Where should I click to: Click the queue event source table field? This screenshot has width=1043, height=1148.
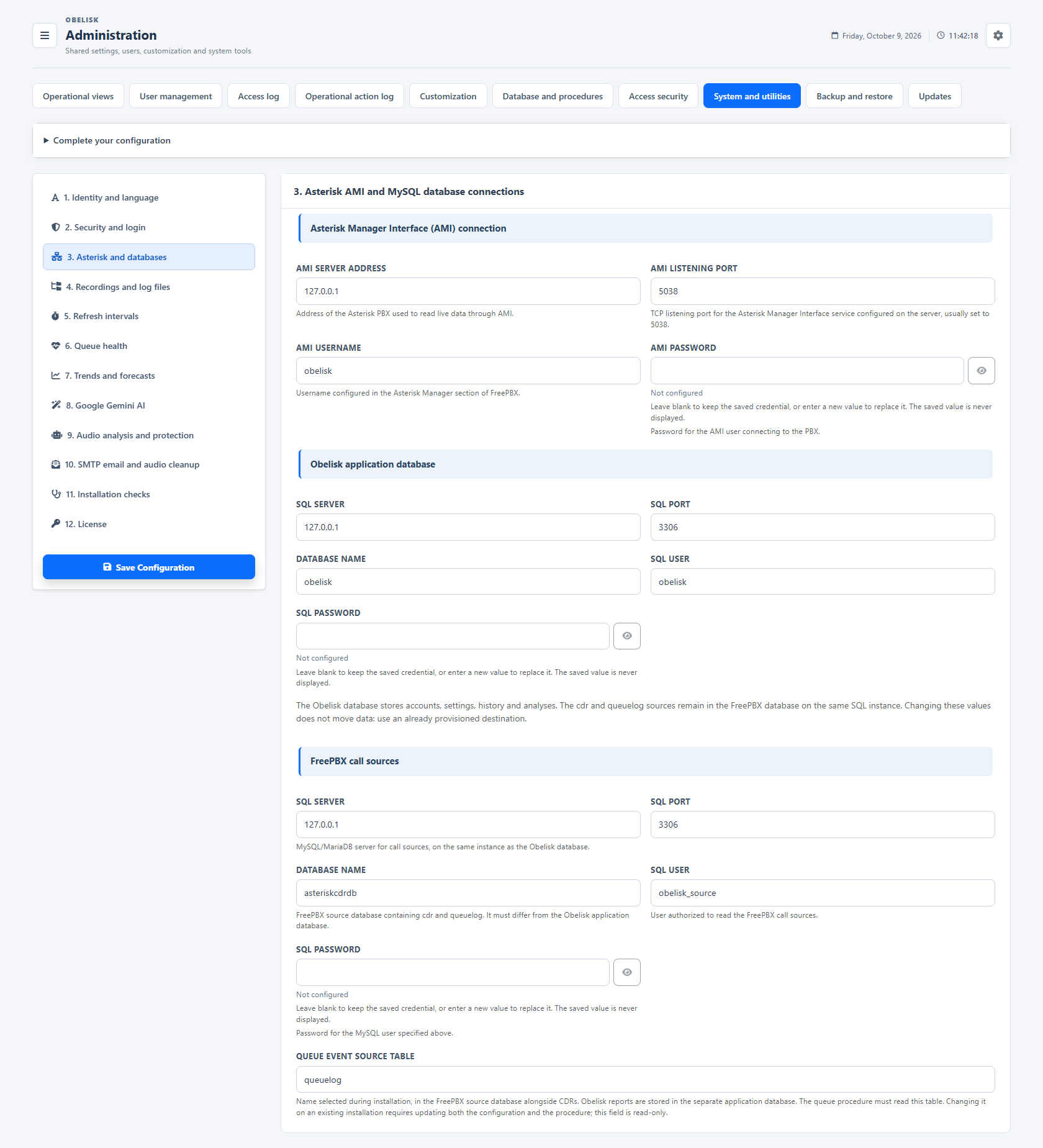(646, 1080)
